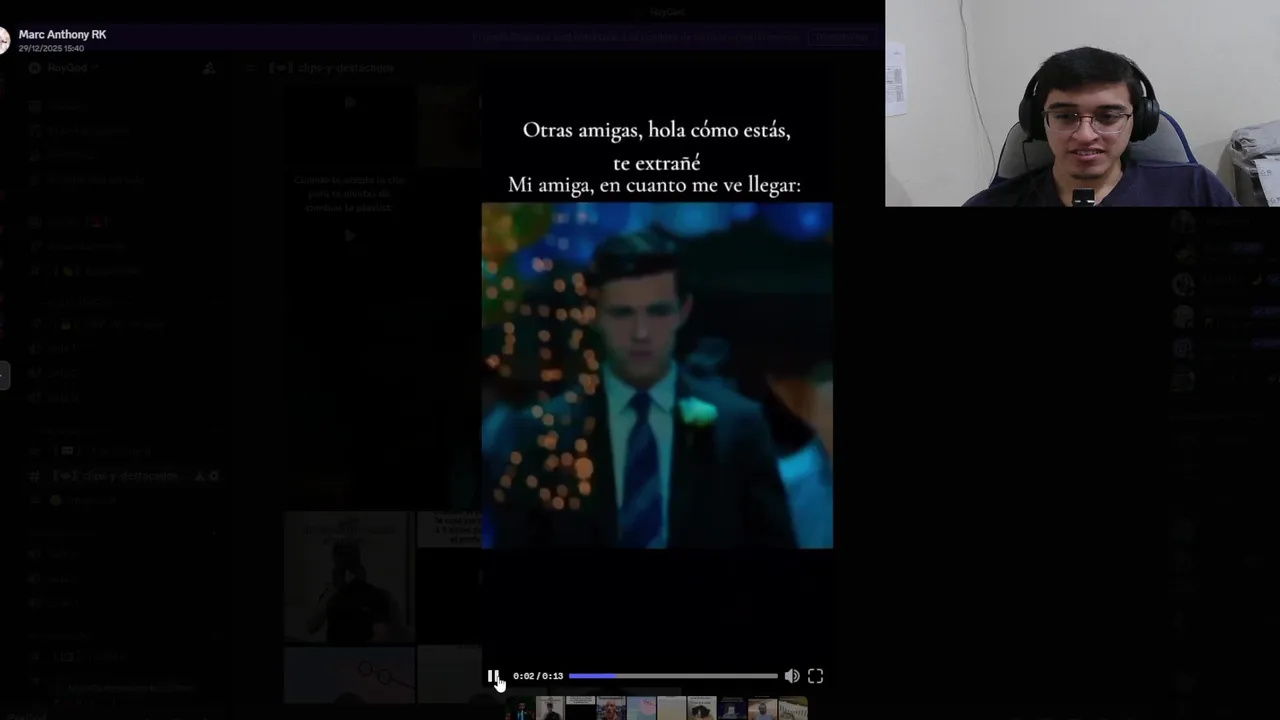Enter fullscreen mode for the video

tap(815, 676)
